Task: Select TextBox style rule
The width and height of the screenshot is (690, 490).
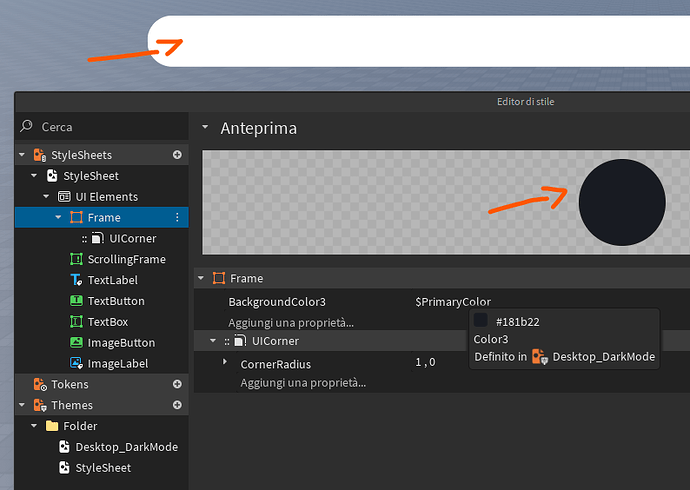Action: (108, 322)
